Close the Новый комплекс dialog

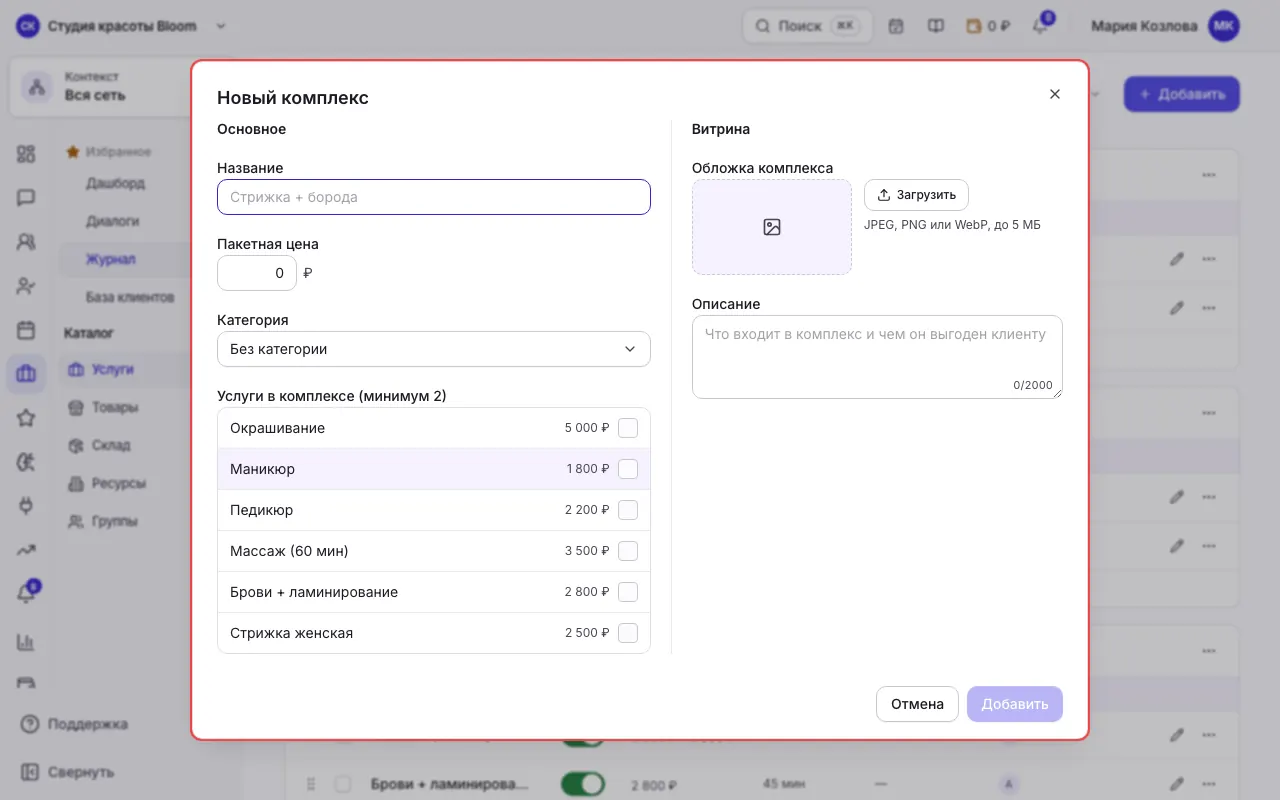1054,94
